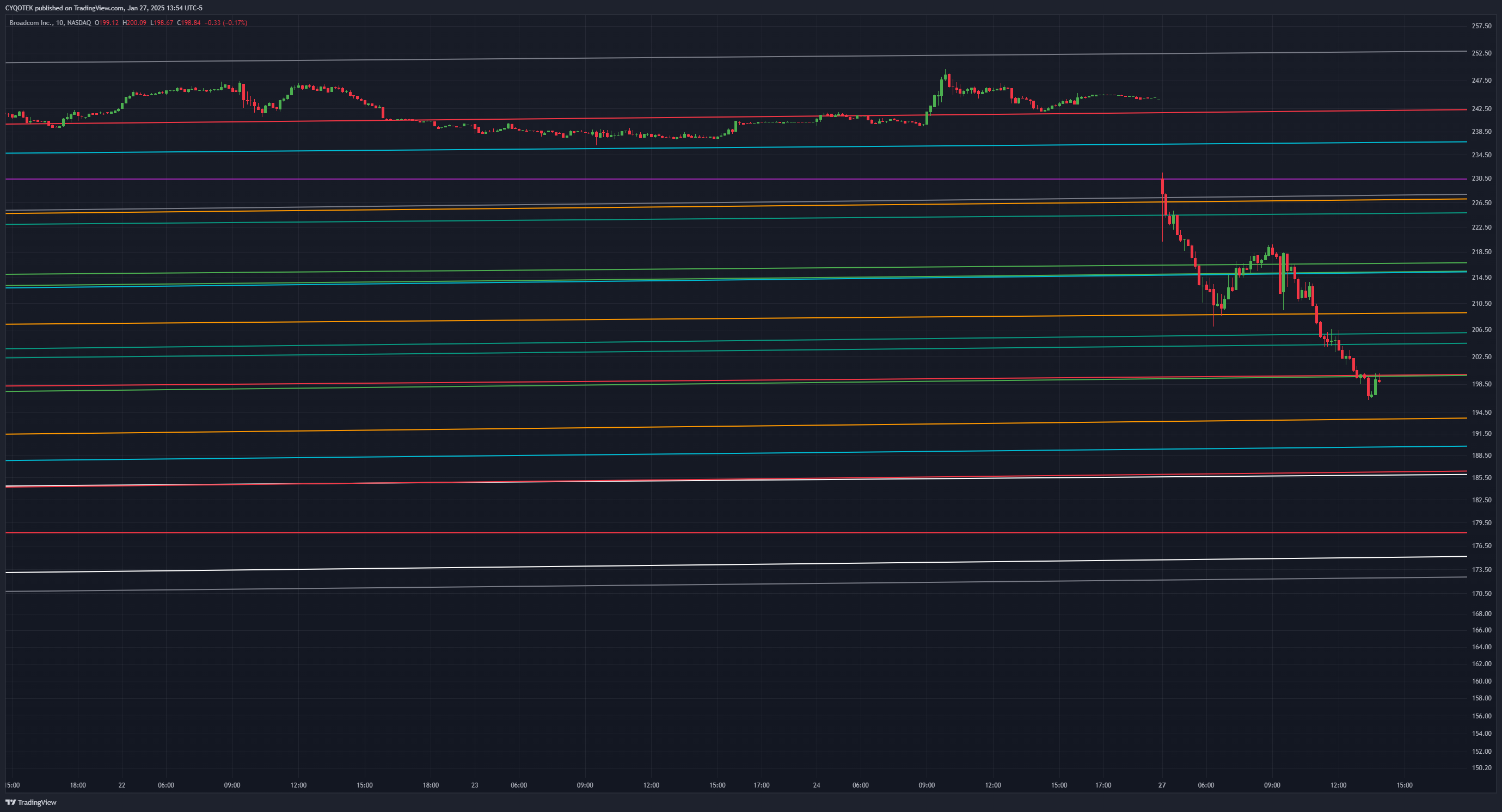Click the 173.50 price axis label

pyautogui.click(x=1482, y=570)
